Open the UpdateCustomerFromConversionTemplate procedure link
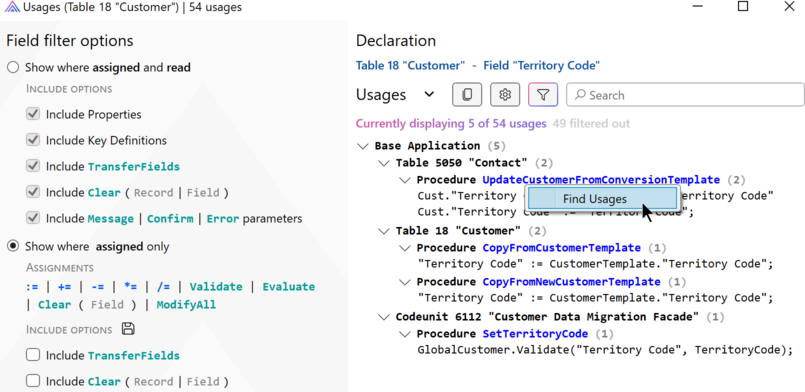 601,180
